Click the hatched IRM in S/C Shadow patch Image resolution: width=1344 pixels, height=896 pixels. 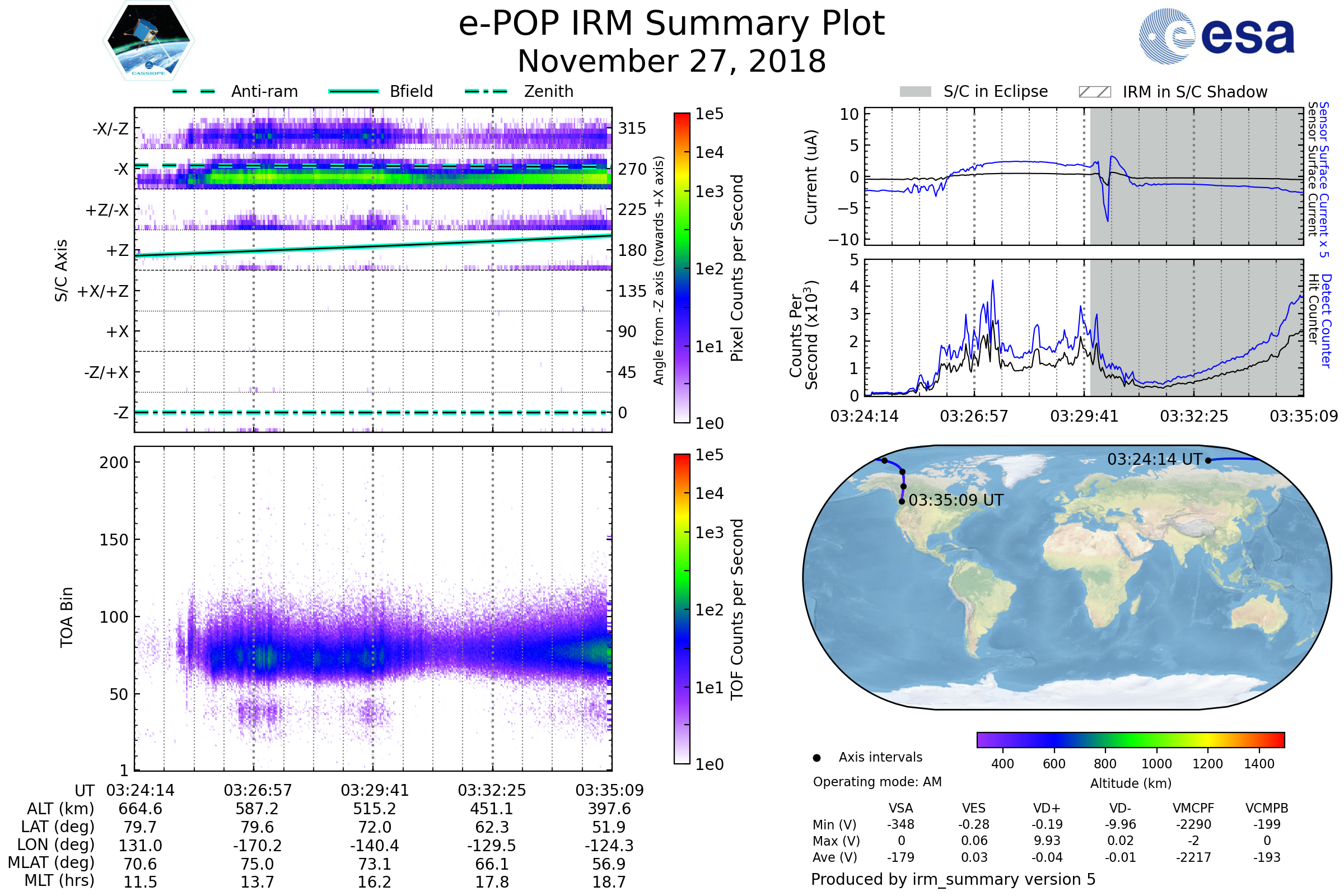pos(1095,92)
